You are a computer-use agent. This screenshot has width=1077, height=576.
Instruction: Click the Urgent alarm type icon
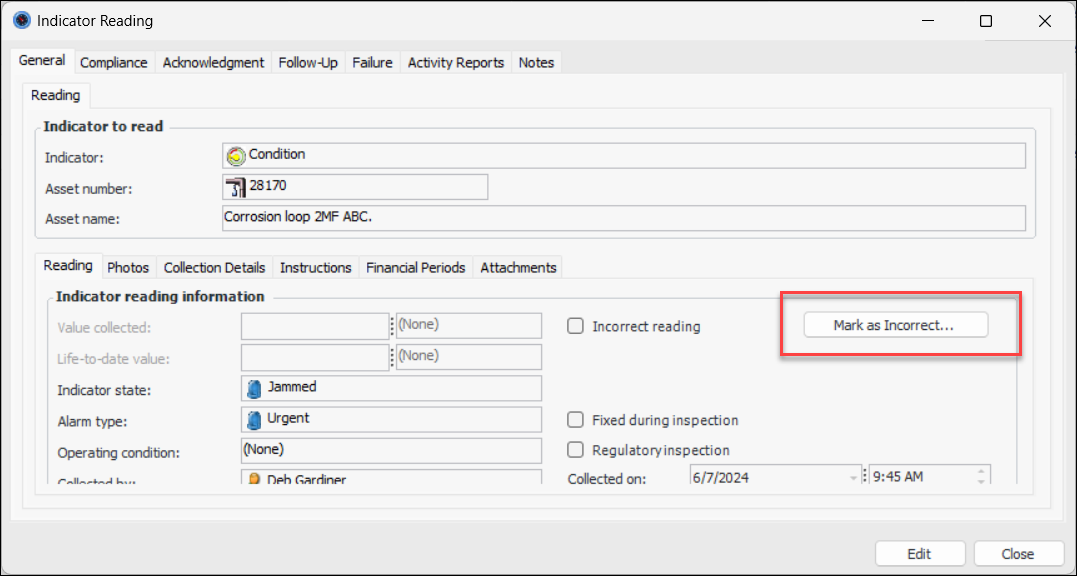pos(254,419)
